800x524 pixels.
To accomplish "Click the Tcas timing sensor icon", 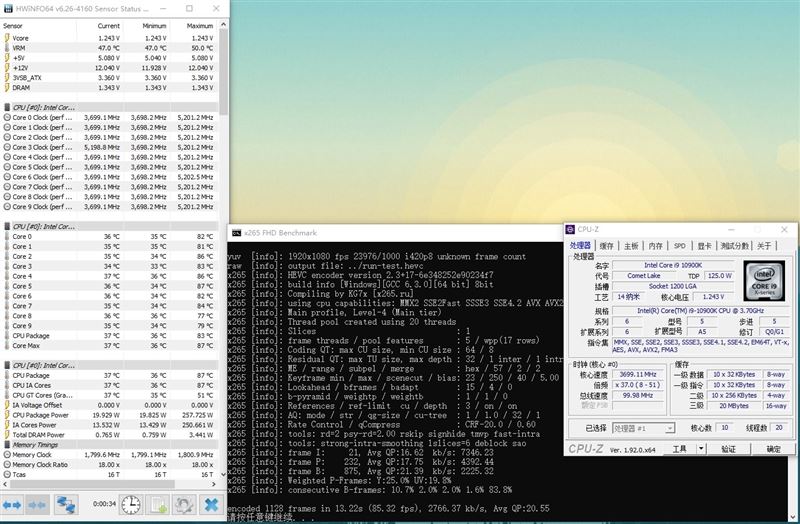I will [x=7, y=475].
